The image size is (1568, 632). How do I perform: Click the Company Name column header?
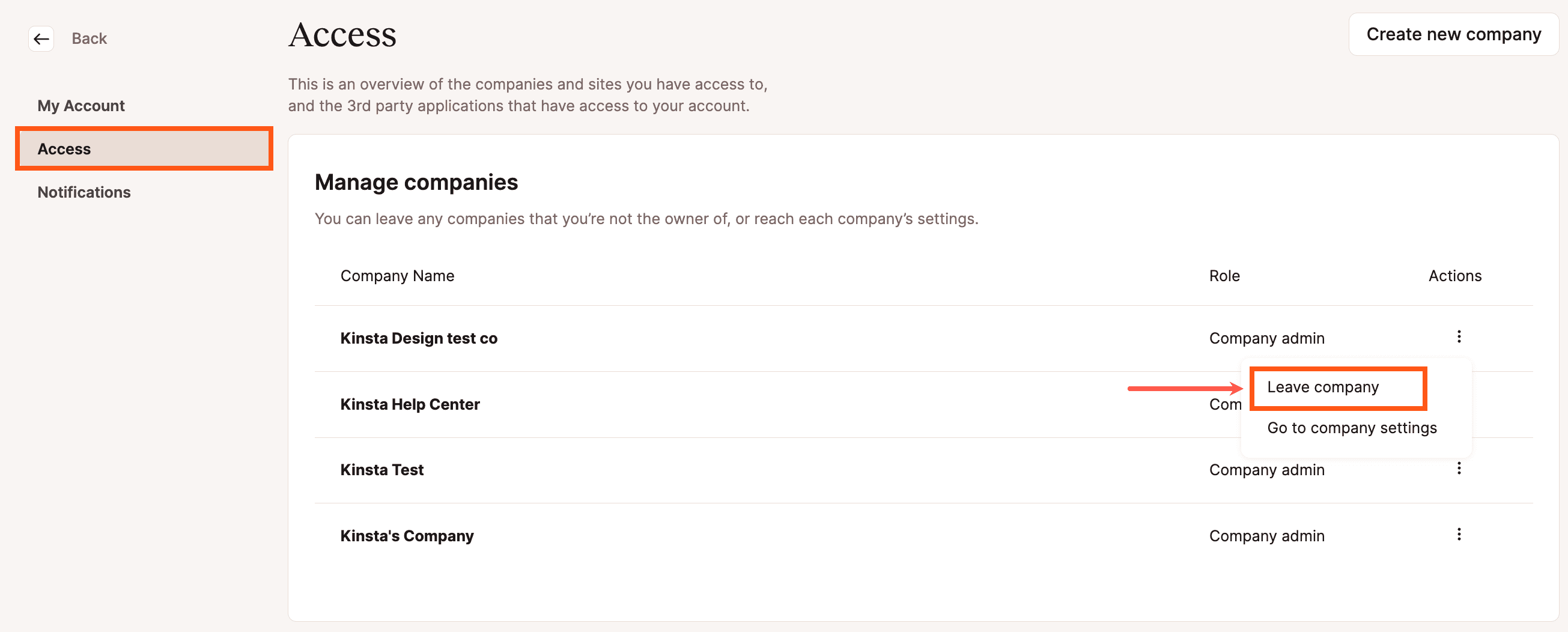pyautogui.click(x=397, y=276)
